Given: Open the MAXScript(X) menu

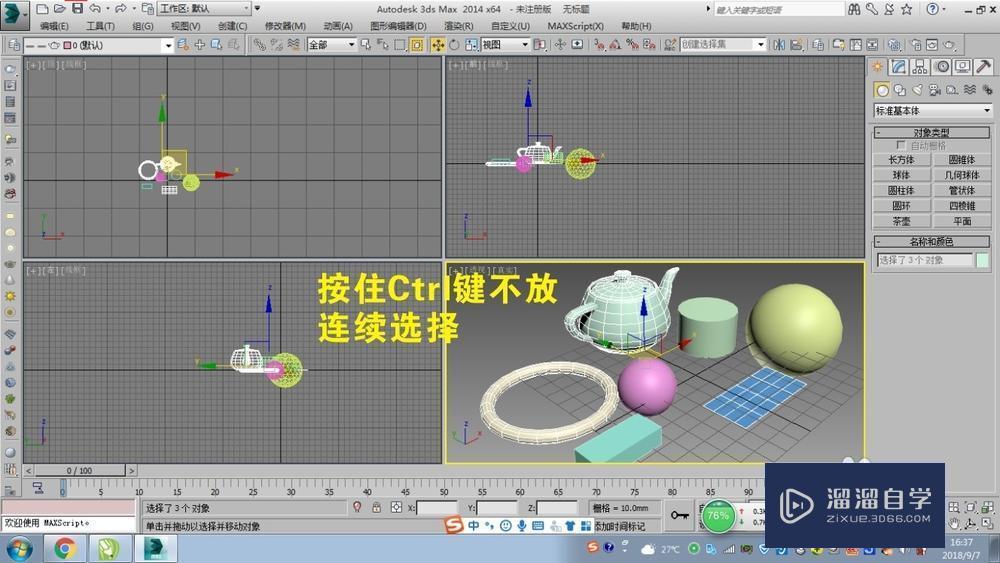Looking at the screenshot, I should click(575, 26).
